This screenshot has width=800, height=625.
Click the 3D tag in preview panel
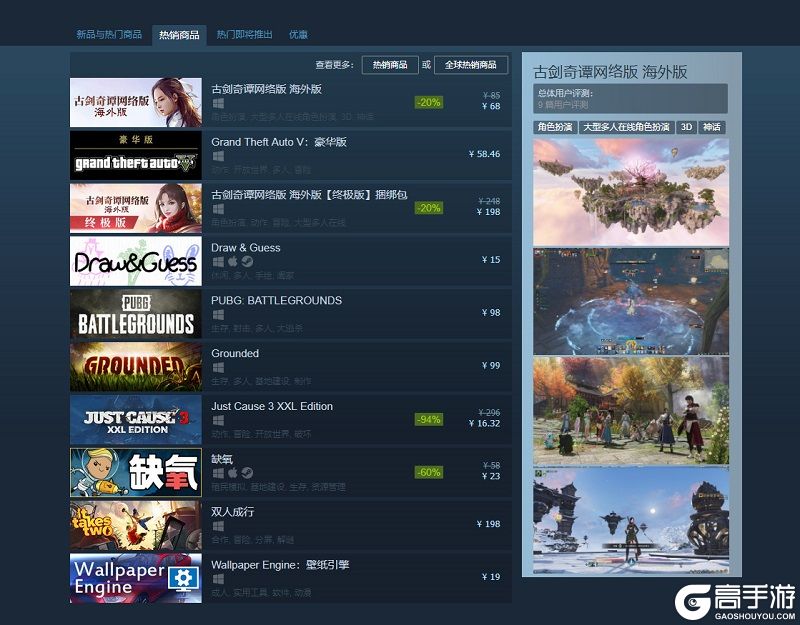(686, 127)
